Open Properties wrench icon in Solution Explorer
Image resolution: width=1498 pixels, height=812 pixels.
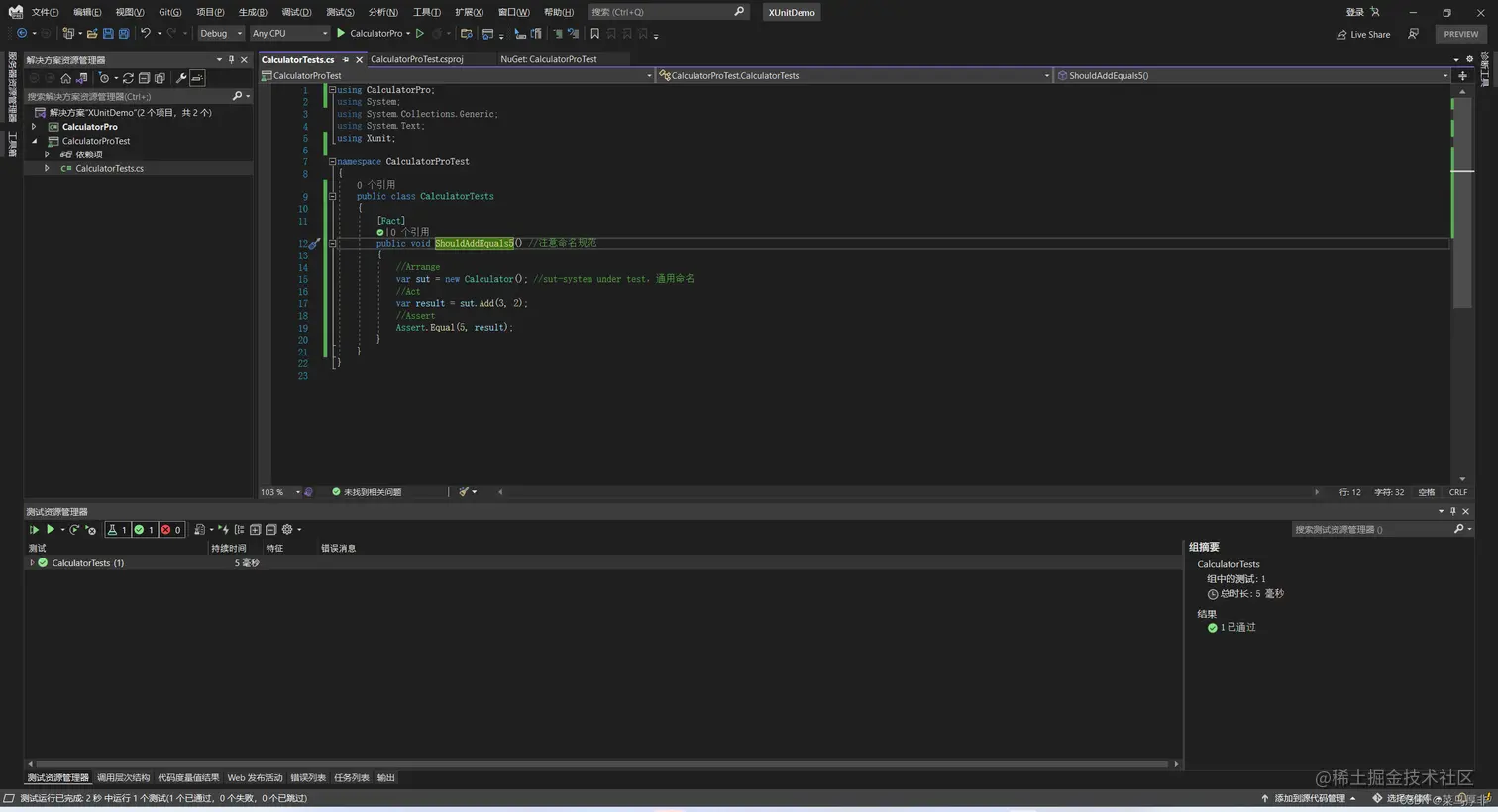click(x=181, y=78)
